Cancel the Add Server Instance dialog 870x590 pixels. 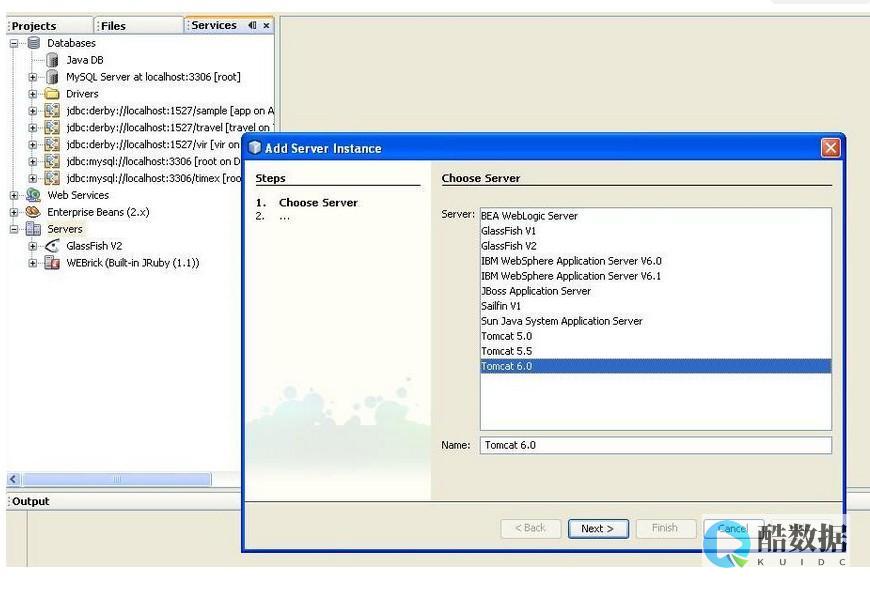pos(733,528)
